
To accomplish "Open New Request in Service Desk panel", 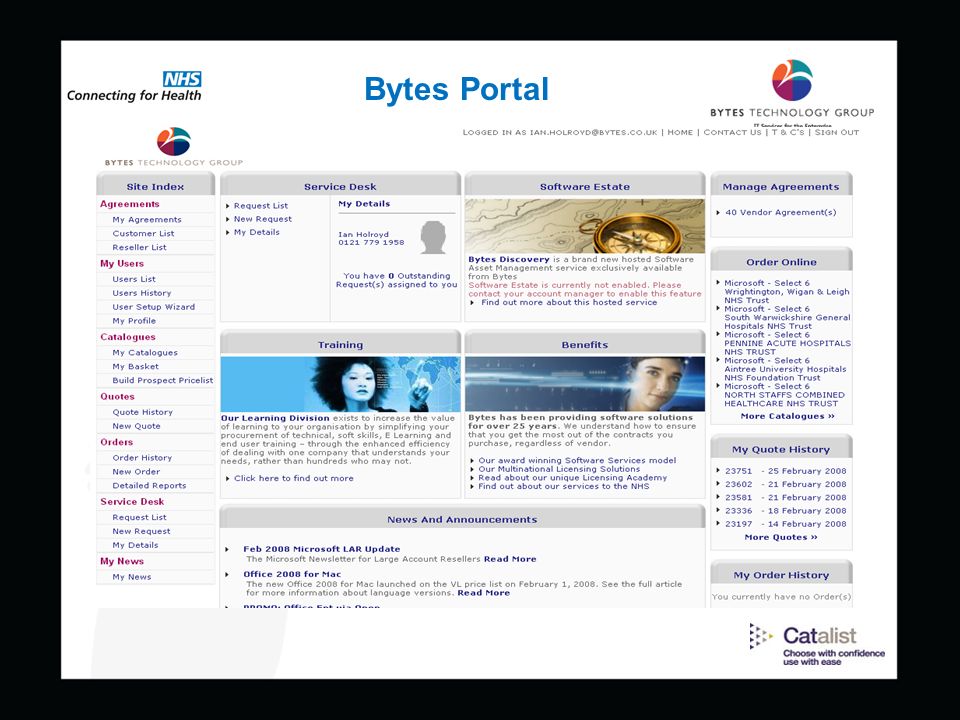I will [263, 219].
